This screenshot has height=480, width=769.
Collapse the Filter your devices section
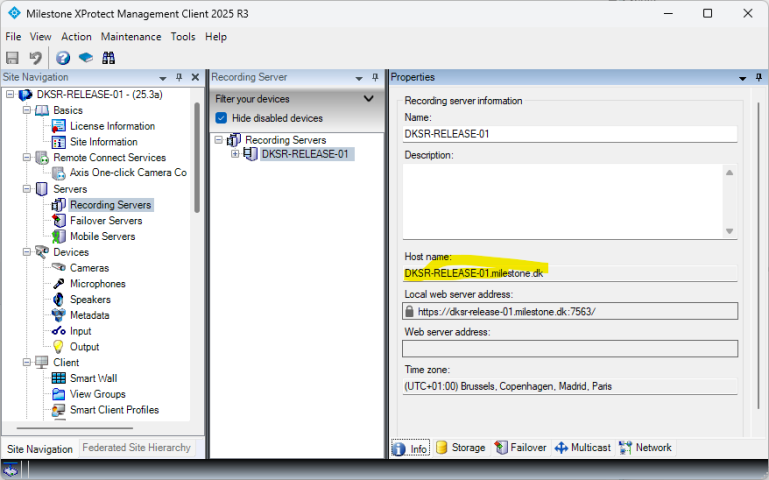click(x=368, y=99)
